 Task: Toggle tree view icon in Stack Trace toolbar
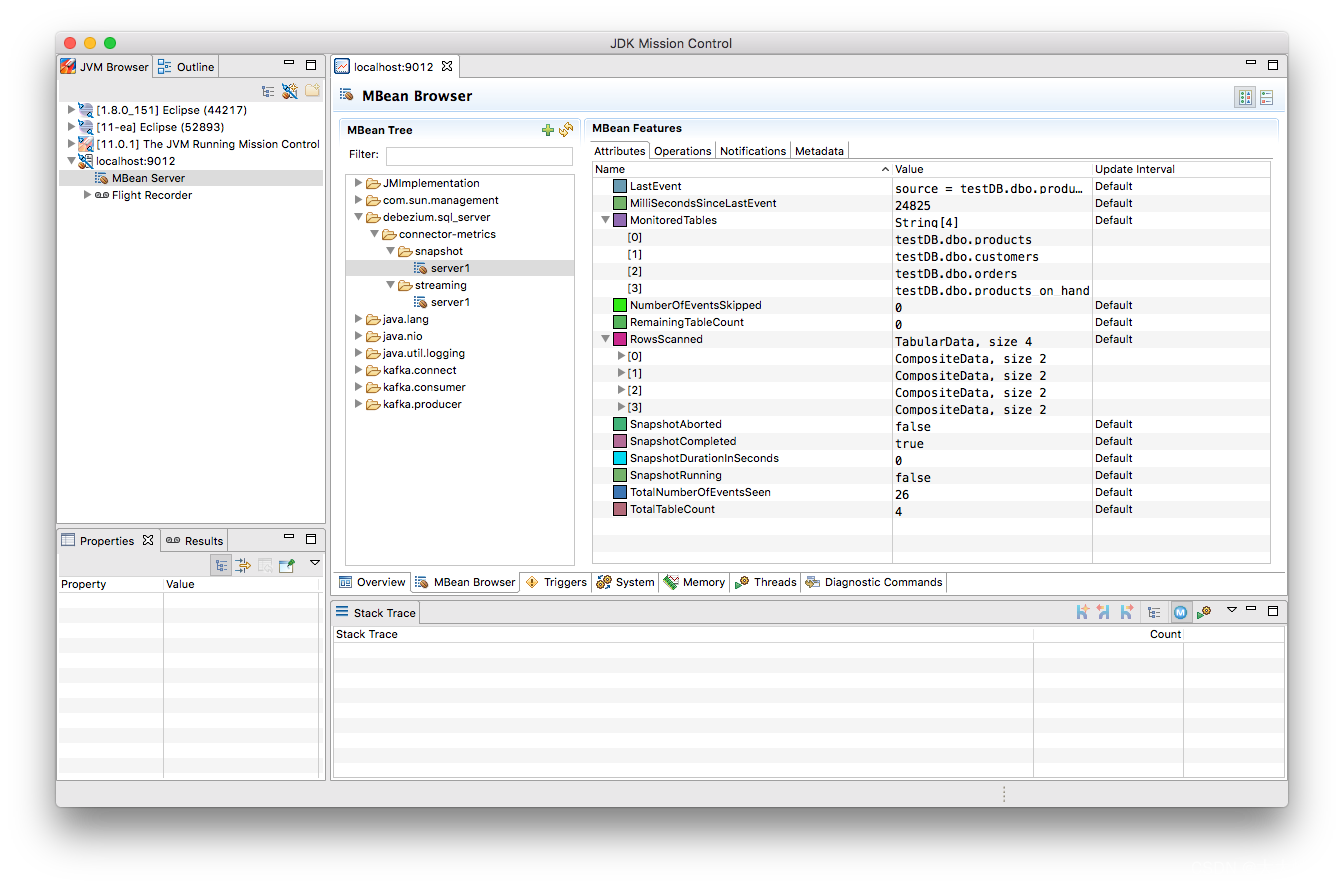(x=1154, y=612)
